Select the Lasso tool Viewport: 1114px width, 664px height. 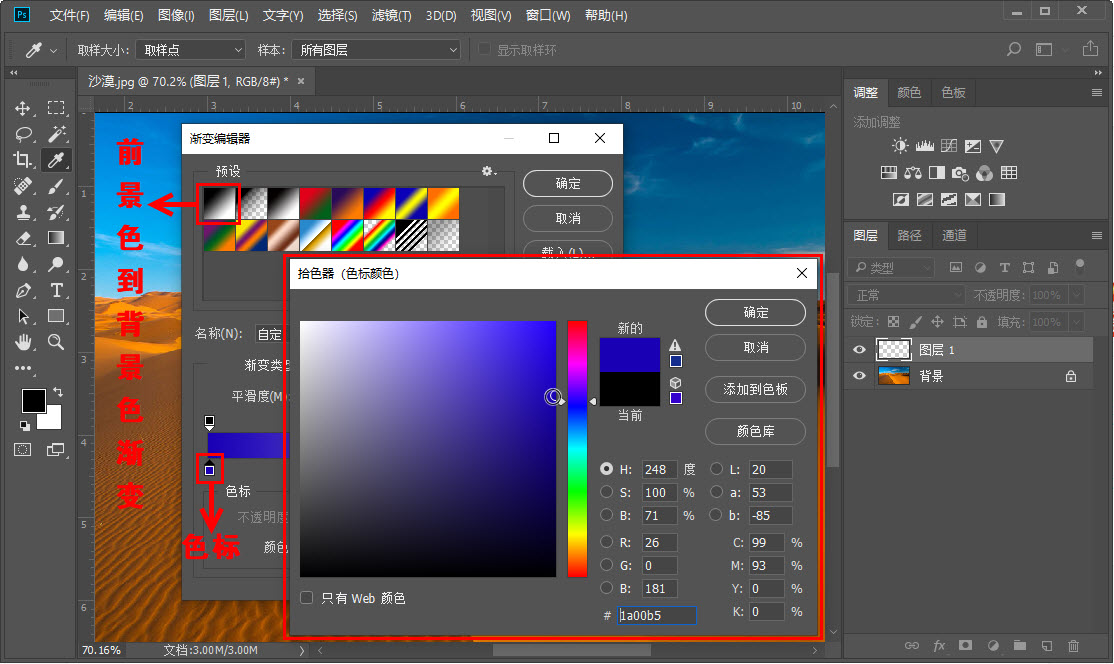coord(23,134)
